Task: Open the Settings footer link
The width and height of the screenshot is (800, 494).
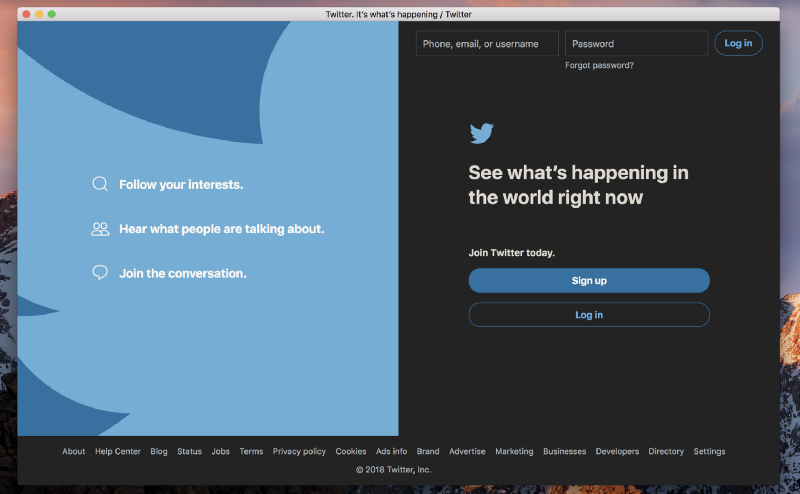Action: (x=709, y=451)
